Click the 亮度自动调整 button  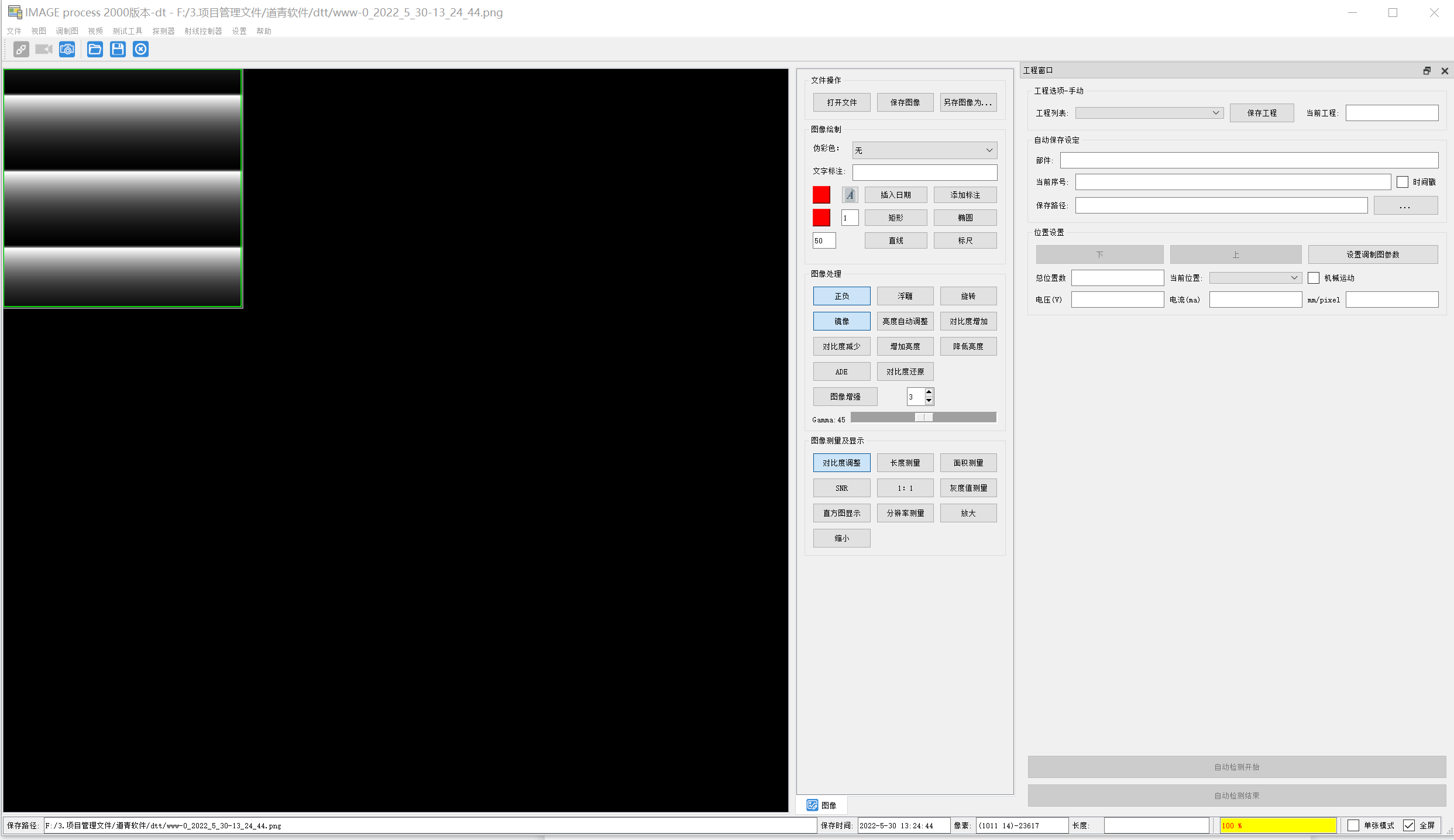(x=905, y=321)
